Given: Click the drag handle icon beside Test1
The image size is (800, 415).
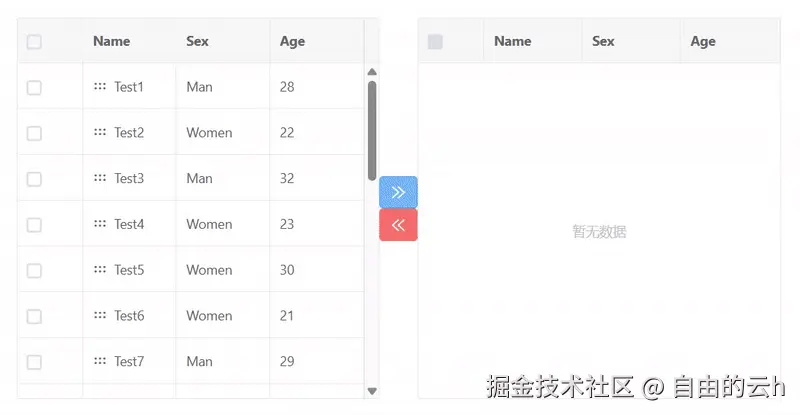Looking at the screenshot, I should click(x=100, y=87).
